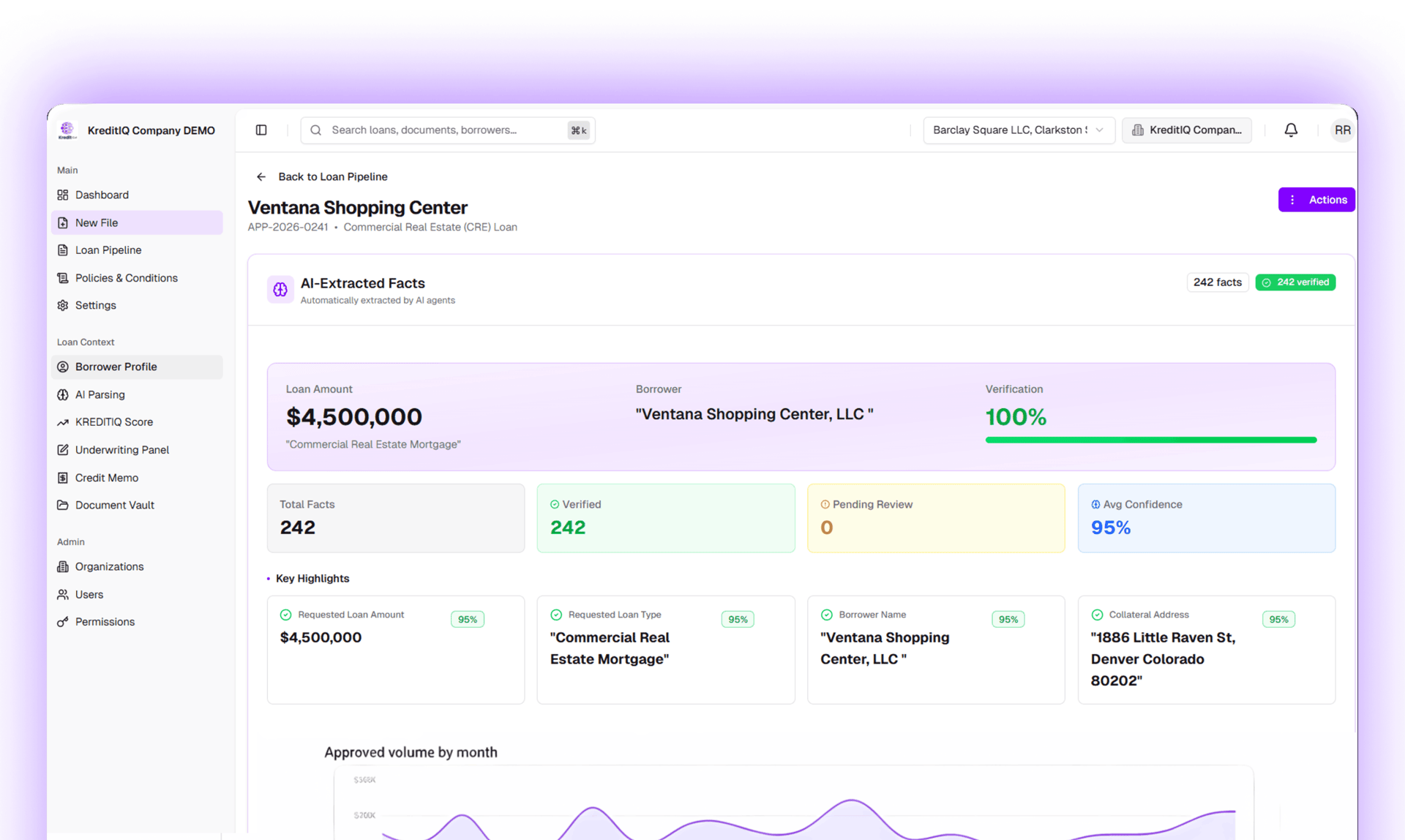
Task: Select Underwriting Panel menu item
Action: [x=121, y=450]
